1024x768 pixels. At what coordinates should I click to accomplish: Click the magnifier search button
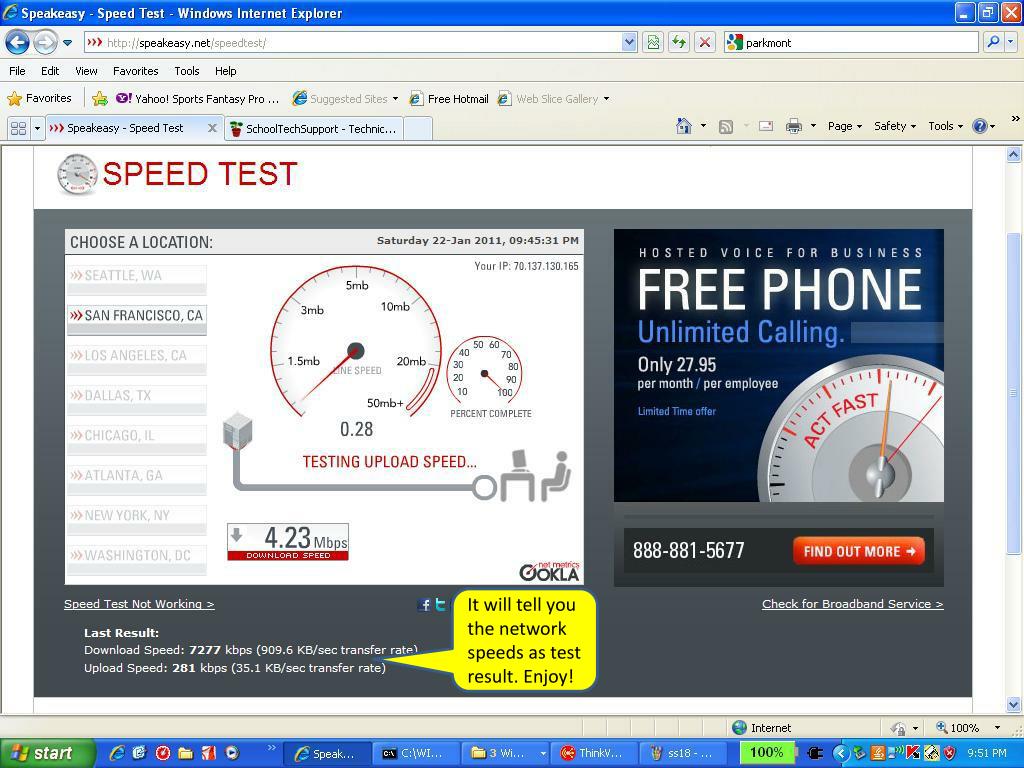coord(993,42)
